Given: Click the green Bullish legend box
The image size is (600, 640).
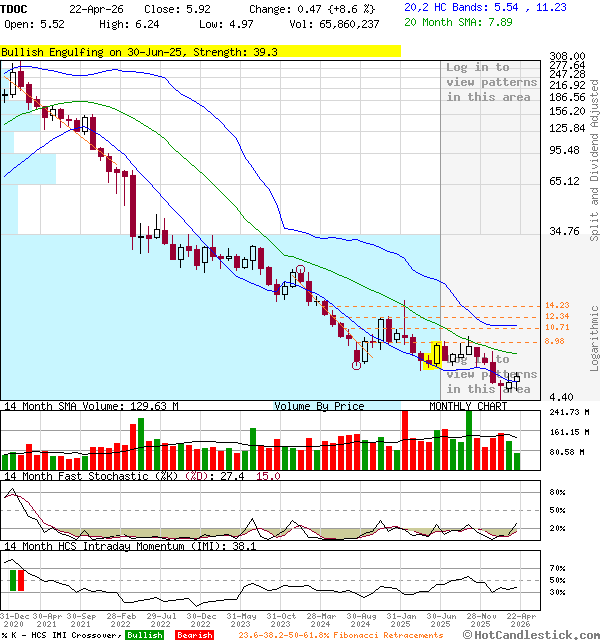Looking at the screenshot, I should [144, 635].
